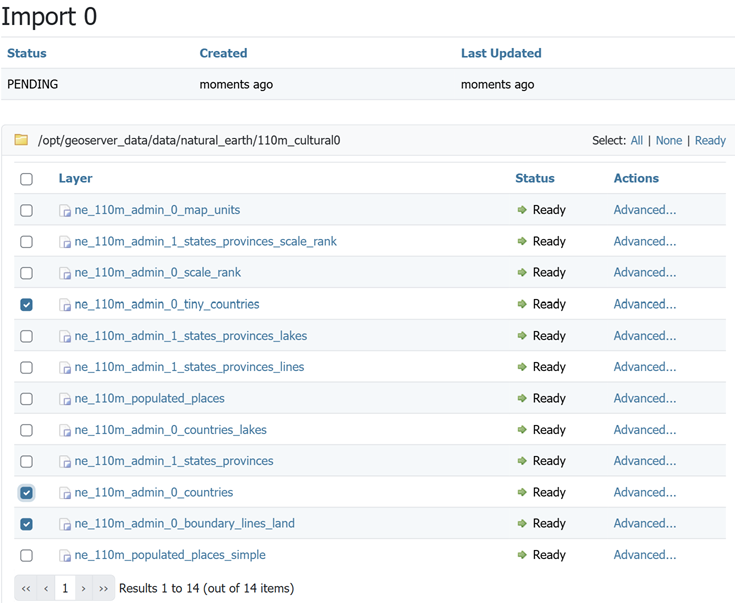The height and width of the screenshot is (603, 735).
Task: Click the layer icon beside ne_110m_admin_0_countries
Action: [x=65, y=493]
